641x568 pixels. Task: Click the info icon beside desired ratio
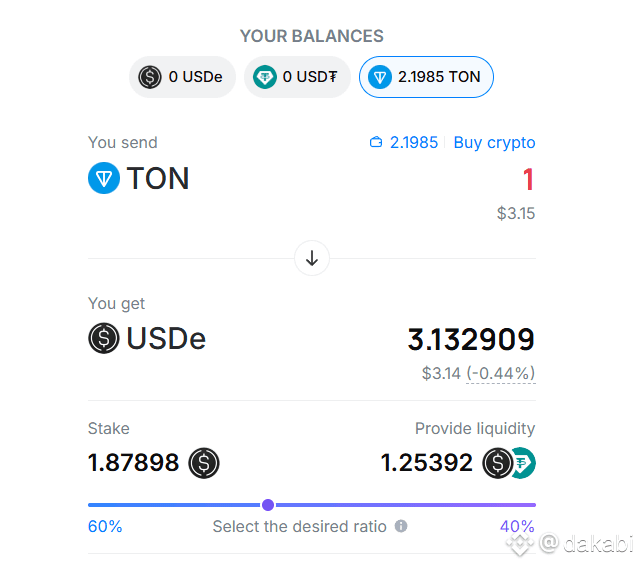pyautogui.click(x=401, y=526)
